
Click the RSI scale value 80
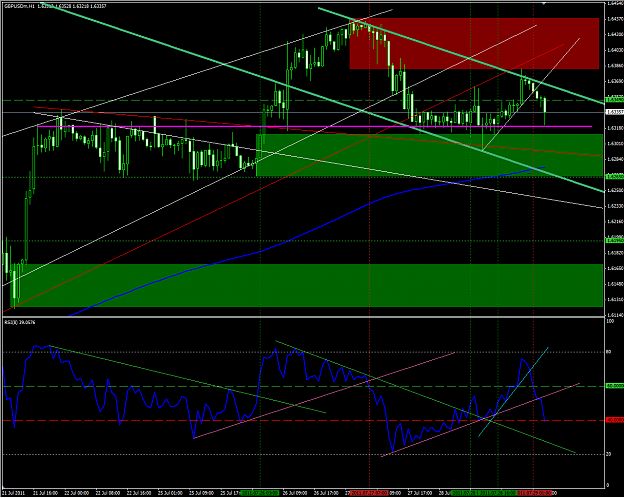point(609,352)
